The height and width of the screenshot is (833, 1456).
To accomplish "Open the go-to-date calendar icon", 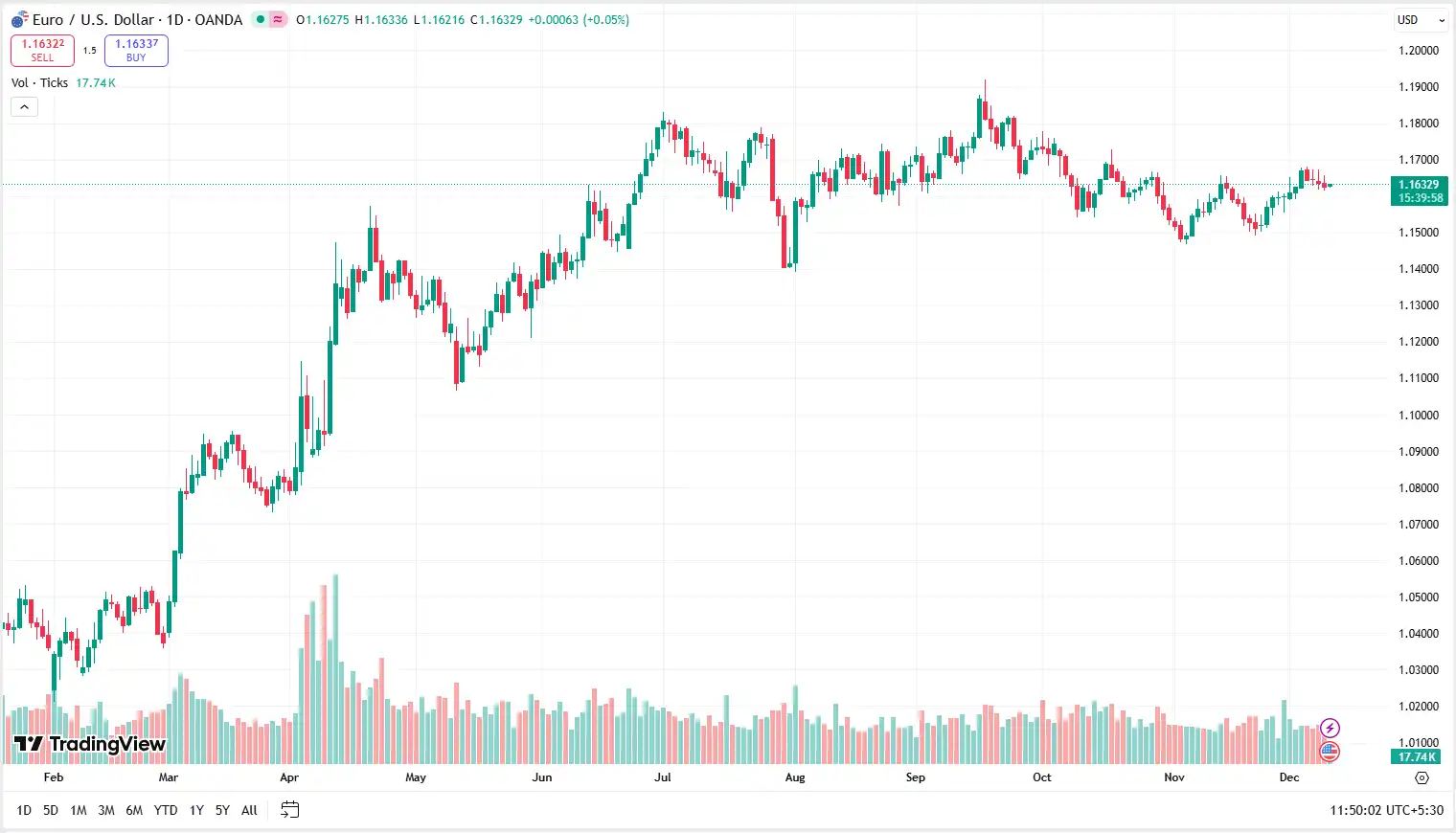I will [x=289, y=809].
